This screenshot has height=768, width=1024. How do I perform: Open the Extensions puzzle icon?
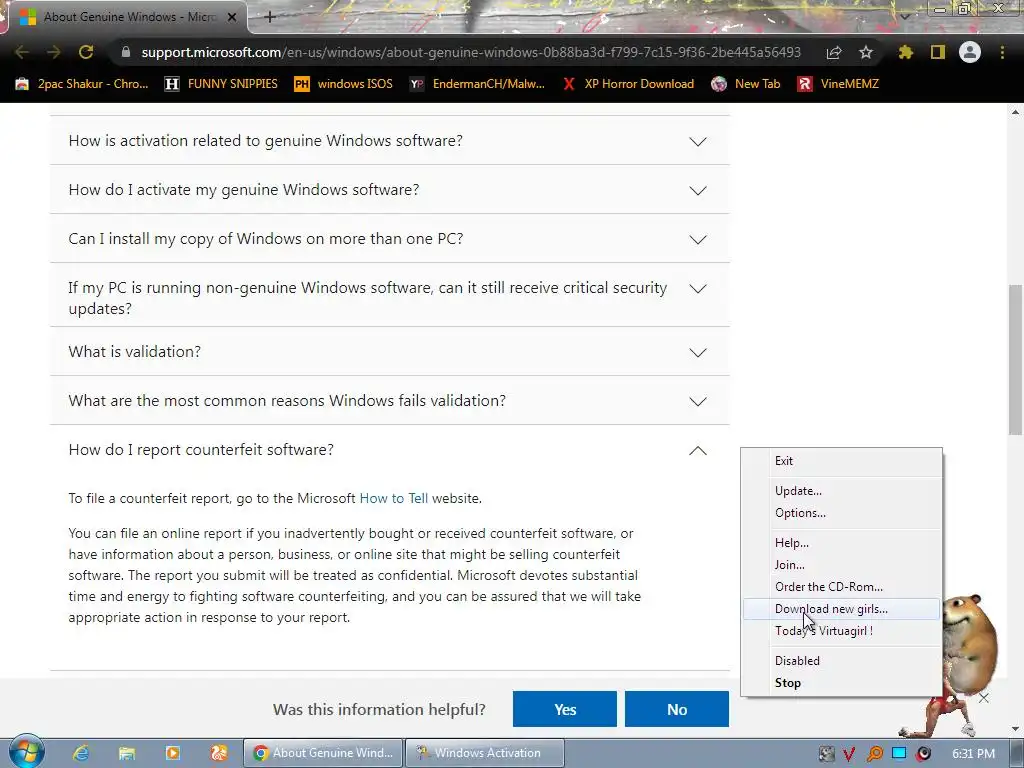[906, 52]
